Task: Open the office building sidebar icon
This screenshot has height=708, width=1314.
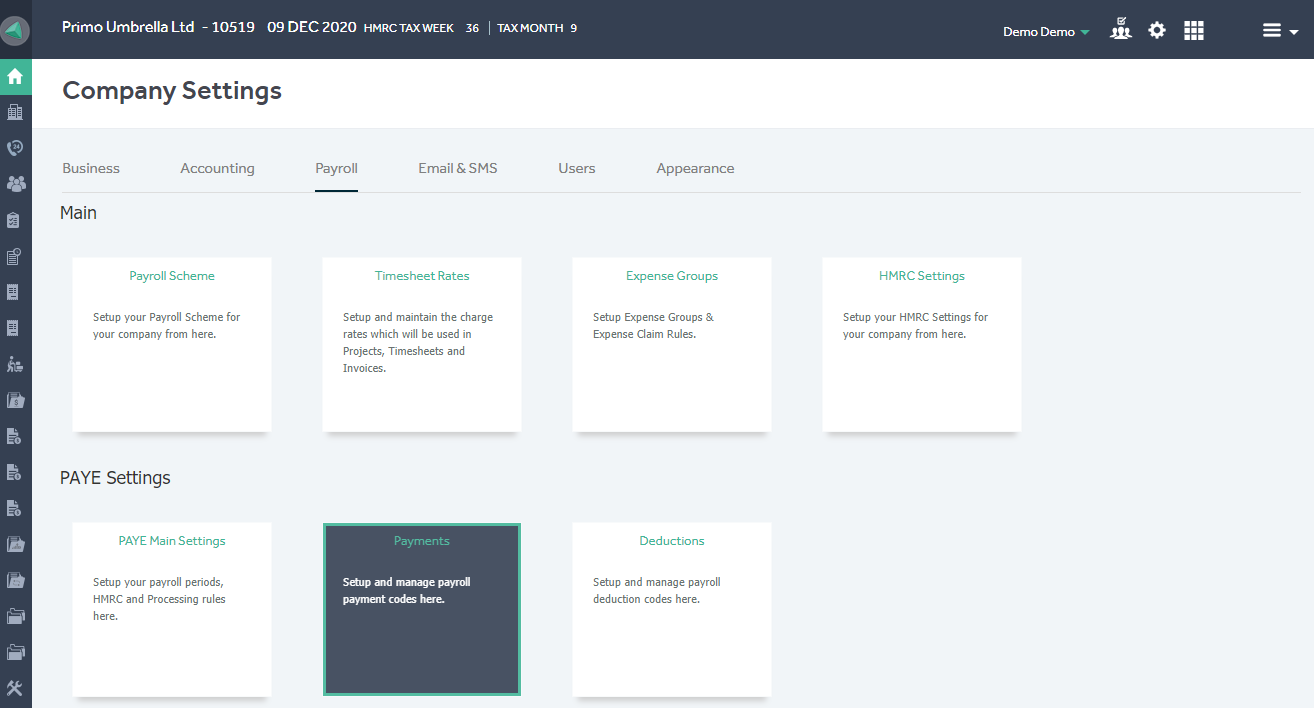Action: [15, 112]
